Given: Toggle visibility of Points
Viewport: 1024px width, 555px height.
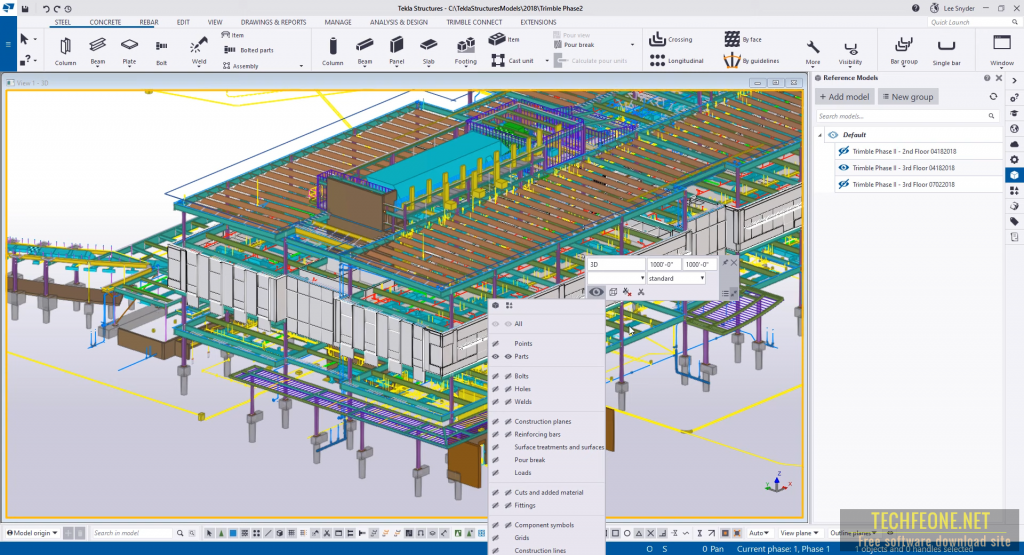Looking at the screenshot, I should pyautogui.click(x=496, y=343).
